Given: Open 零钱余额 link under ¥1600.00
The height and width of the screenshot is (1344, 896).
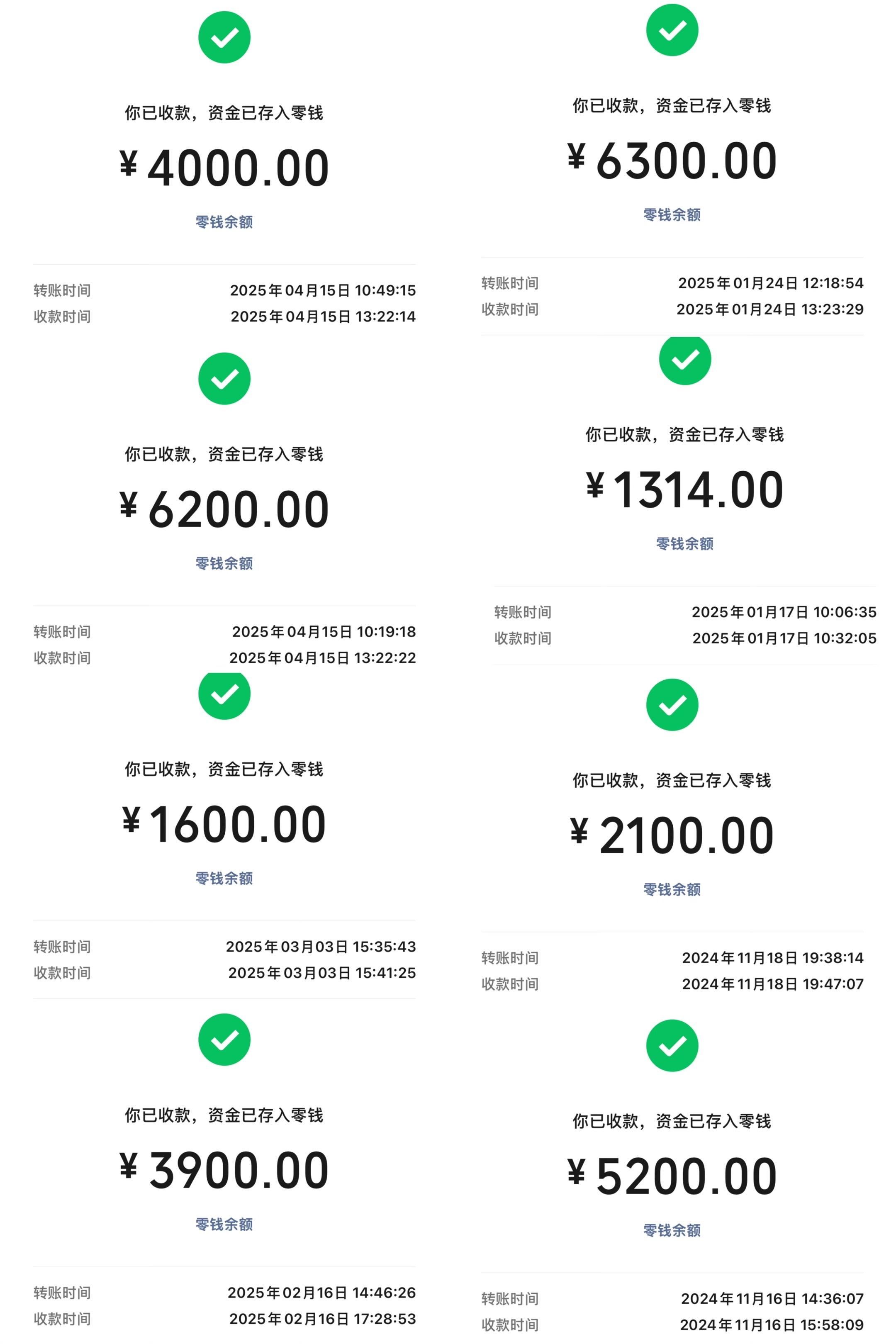Looking at the screenshot, I should (224, 878).
